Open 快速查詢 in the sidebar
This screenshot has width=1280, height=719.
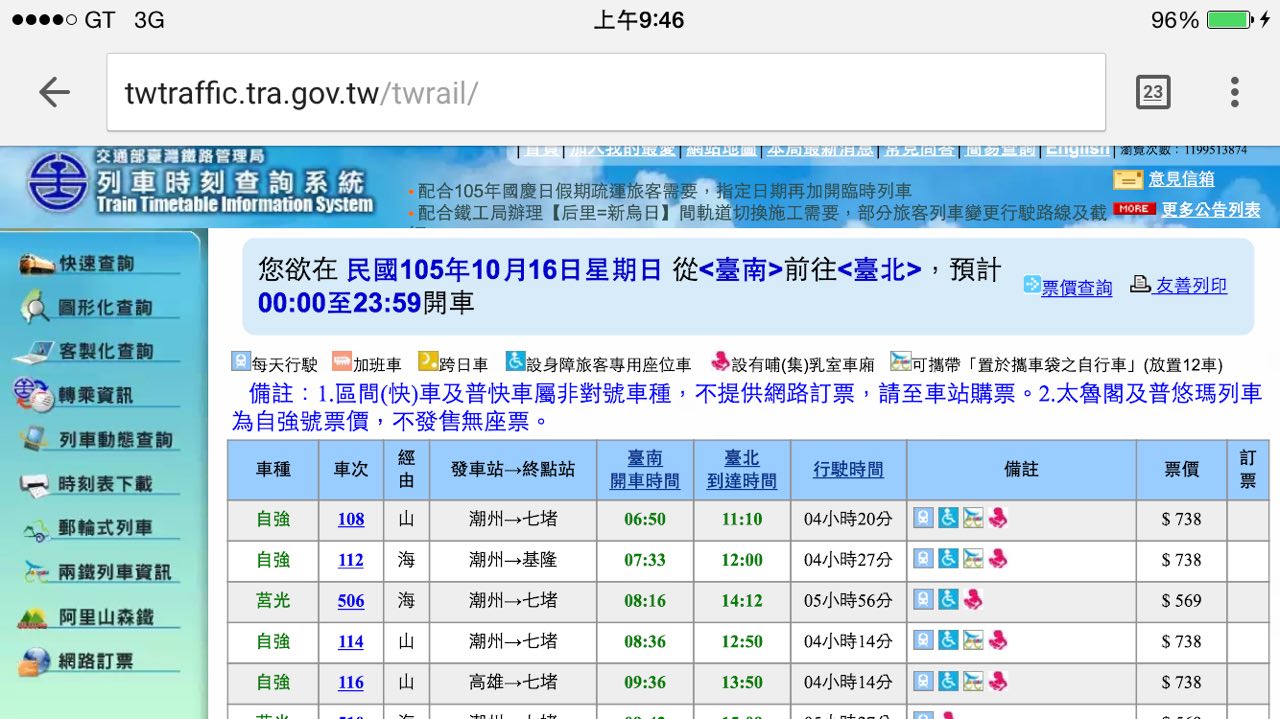coord(96,264)
